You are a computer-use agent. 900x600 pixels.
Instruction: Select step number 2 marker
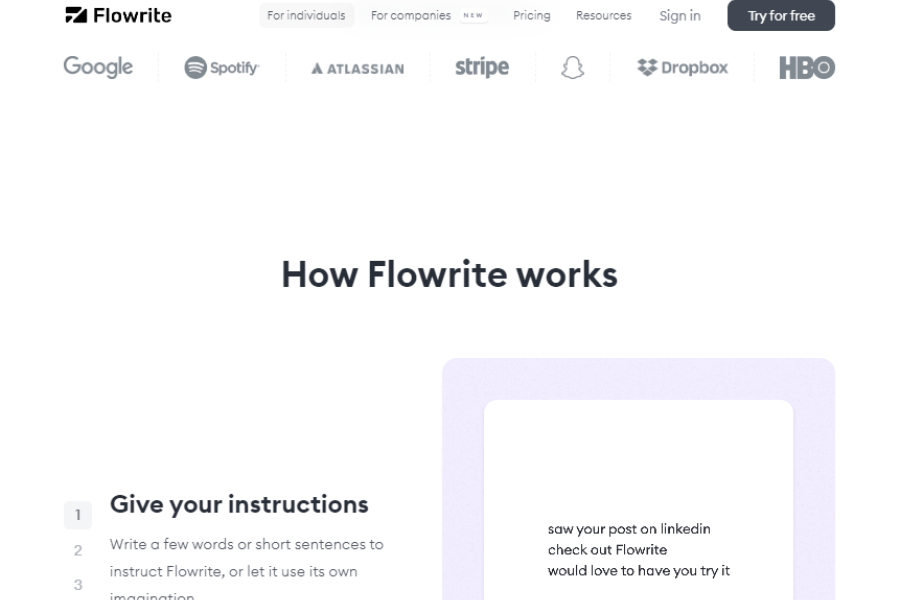pos(78,550)
